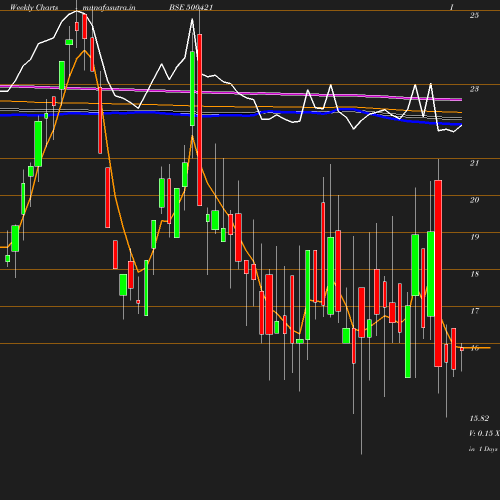This screenshot has width=500, height=500.
Task: Click the "V: 0.15 X" volume text
Action: click(484, 433)
